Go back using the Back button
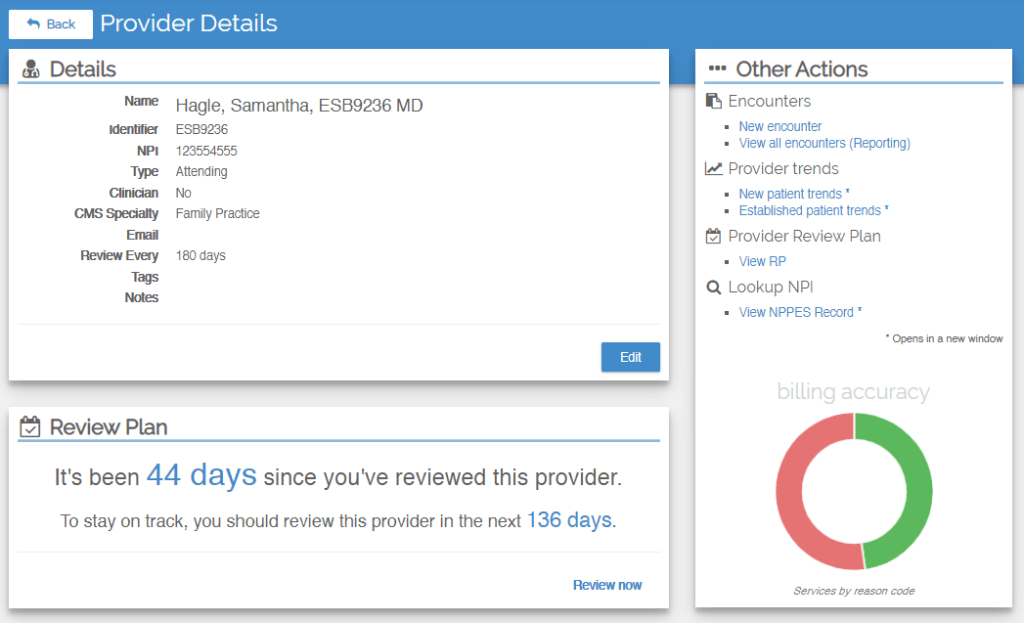 coord(51,24)
